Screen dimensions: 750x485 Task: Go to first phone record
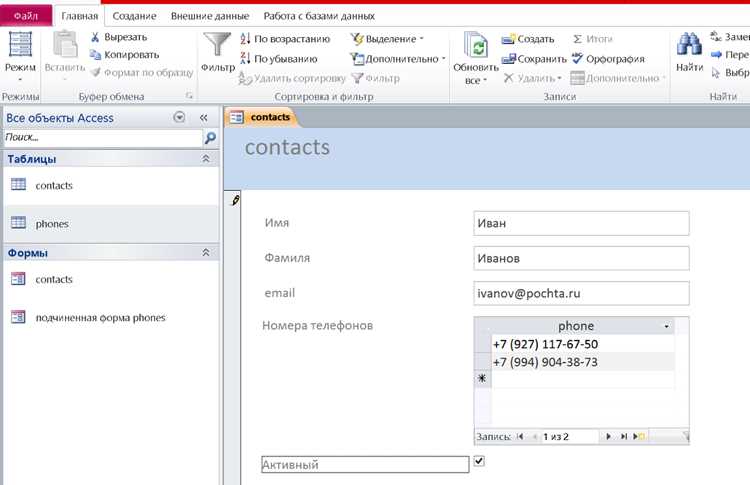pyautogui.click(x=520, y=436)
